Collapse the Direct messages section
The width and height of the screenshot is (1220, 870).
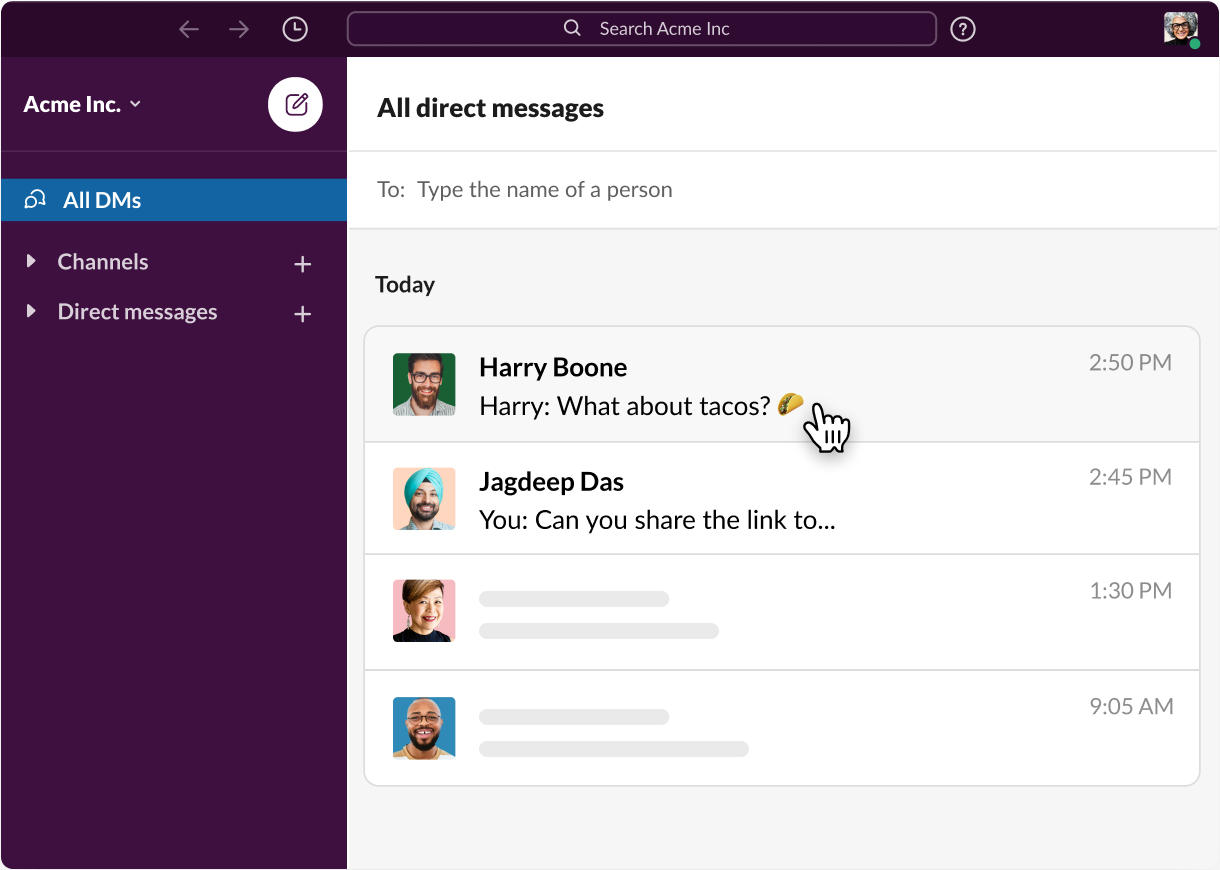pos(30,312)
